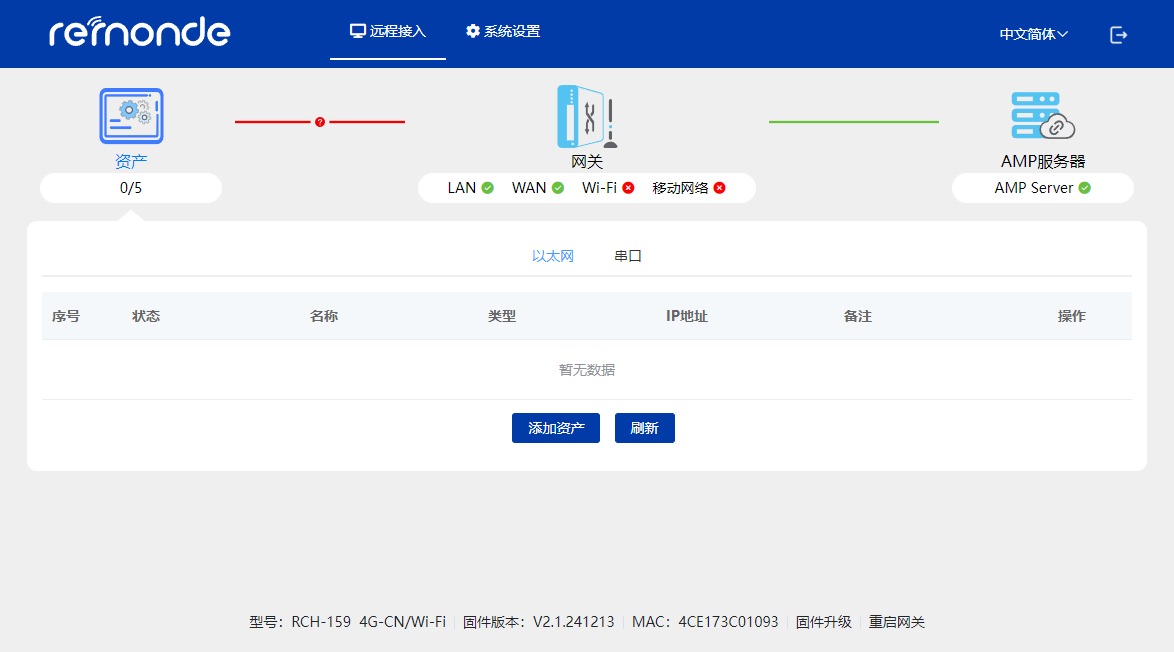Click the red question mark connection indicator

[x=320, y=122]
